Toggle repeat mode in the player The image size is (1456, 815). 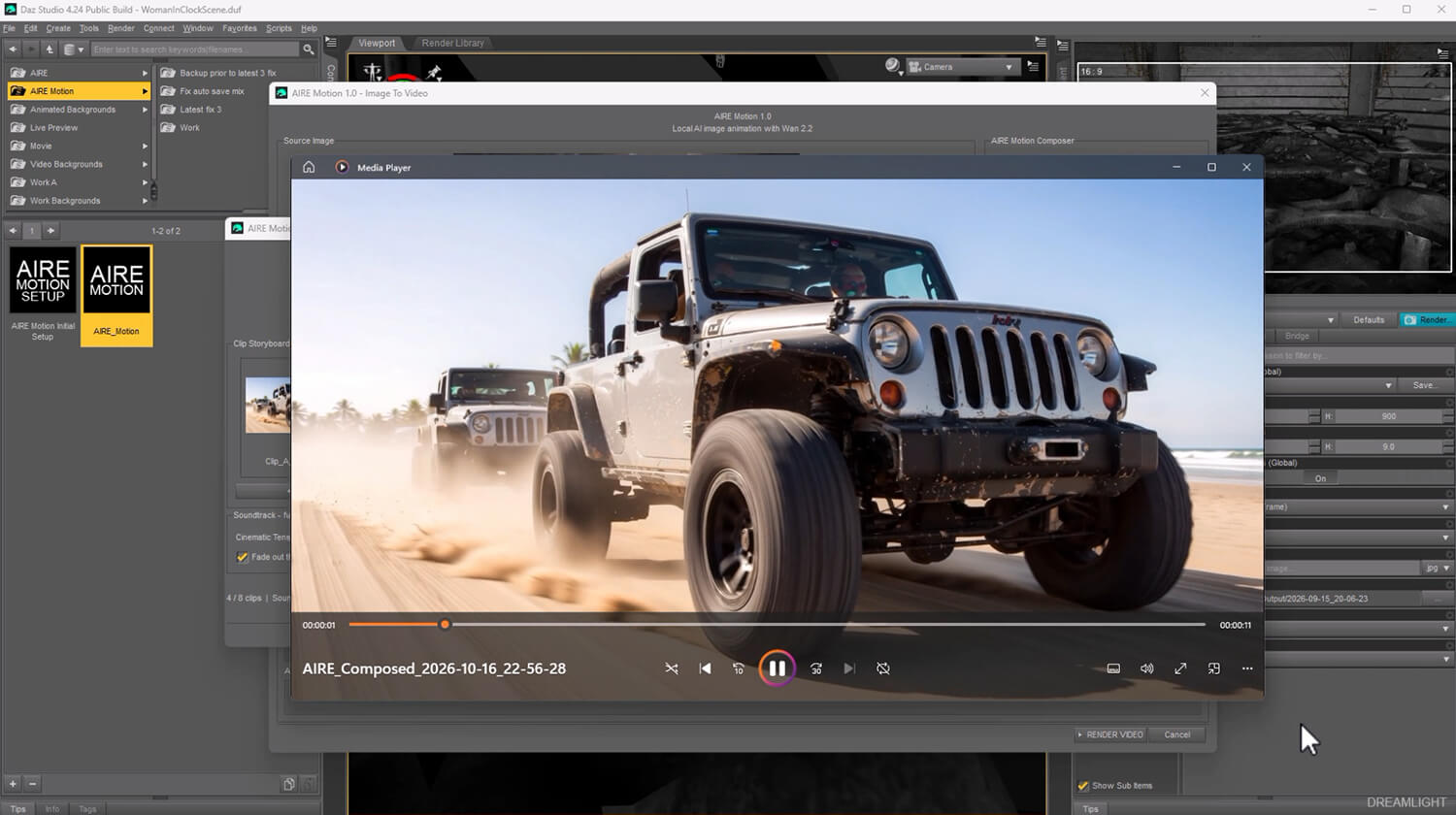coord(883,668)
